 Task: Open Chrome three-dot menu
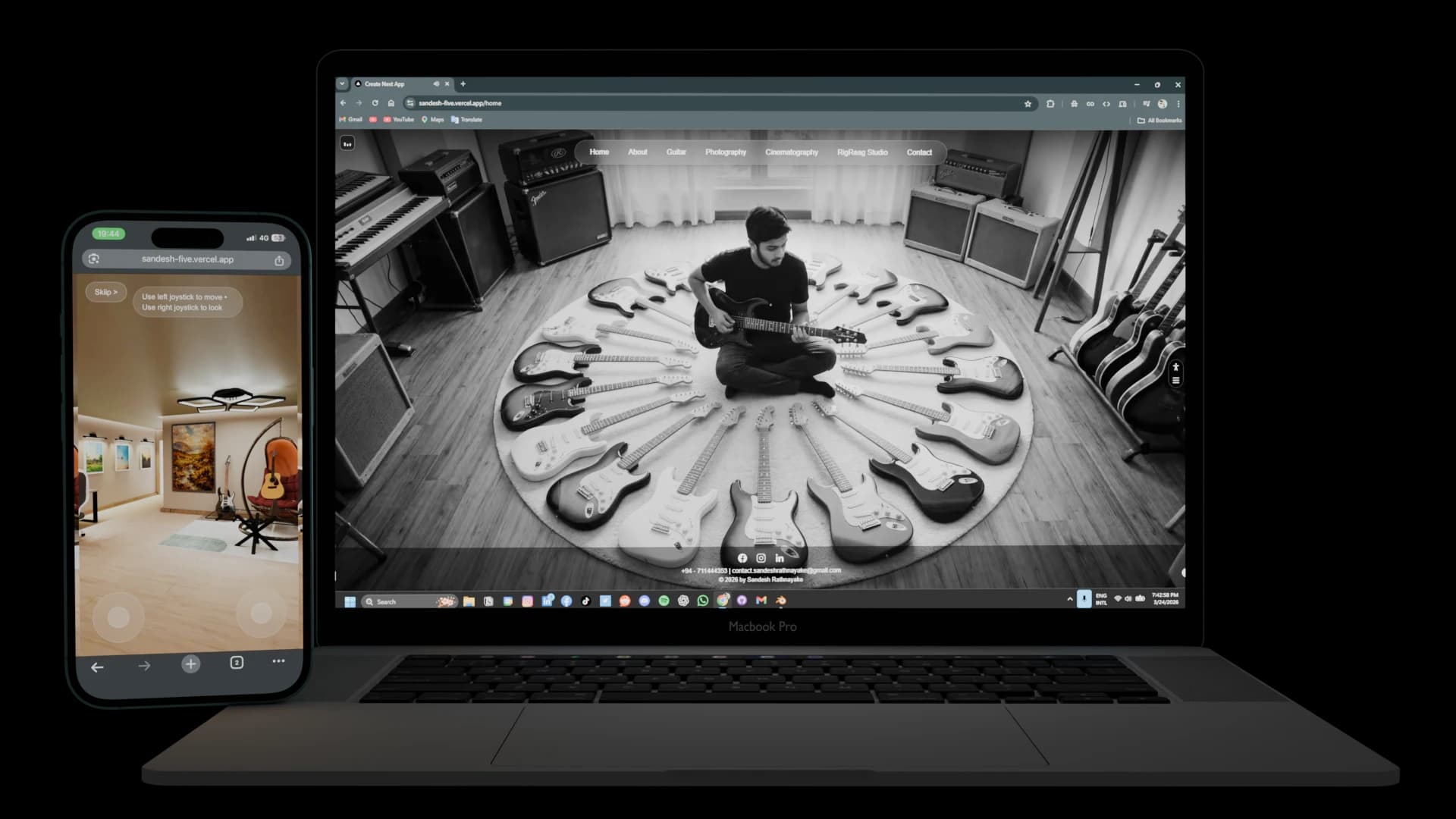pos(1178,104)
